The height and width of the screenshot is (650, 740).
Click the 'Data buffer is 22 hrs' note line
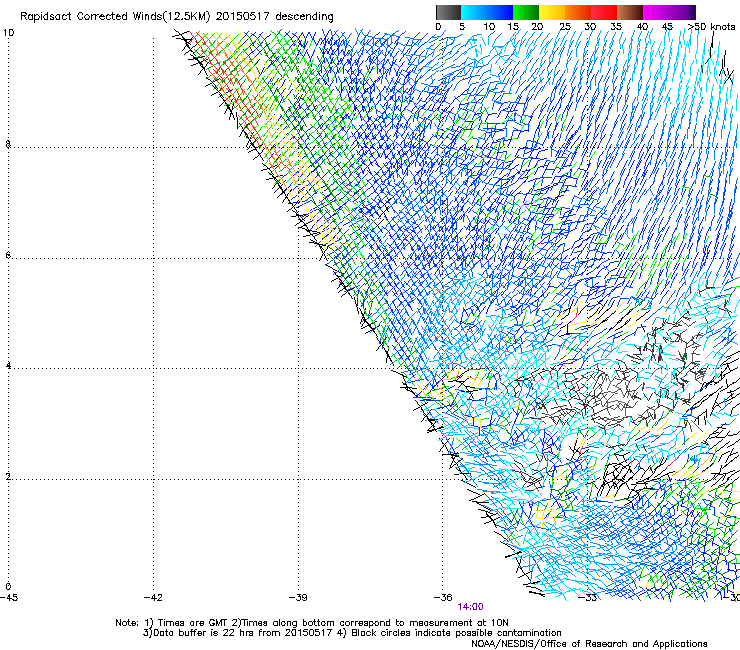[x=352, y=633]
